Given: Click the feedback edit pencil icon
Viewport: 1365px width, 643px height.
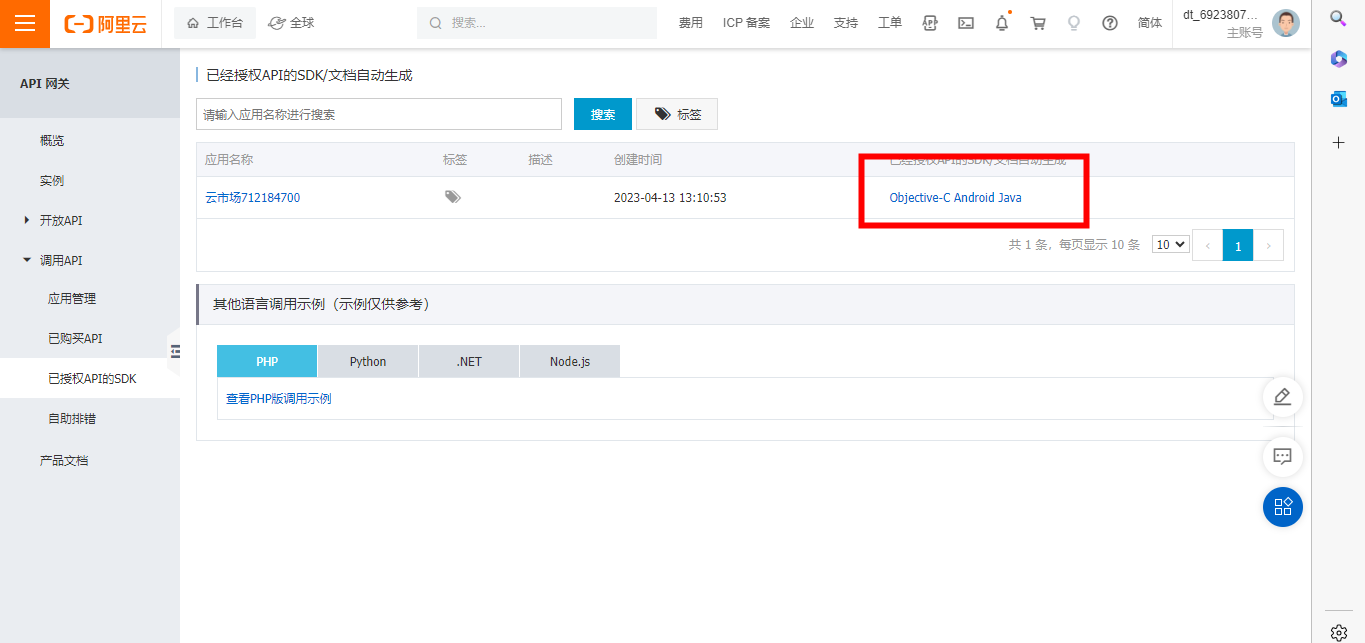Looking at the screenshot, I should coord(1282,397).
